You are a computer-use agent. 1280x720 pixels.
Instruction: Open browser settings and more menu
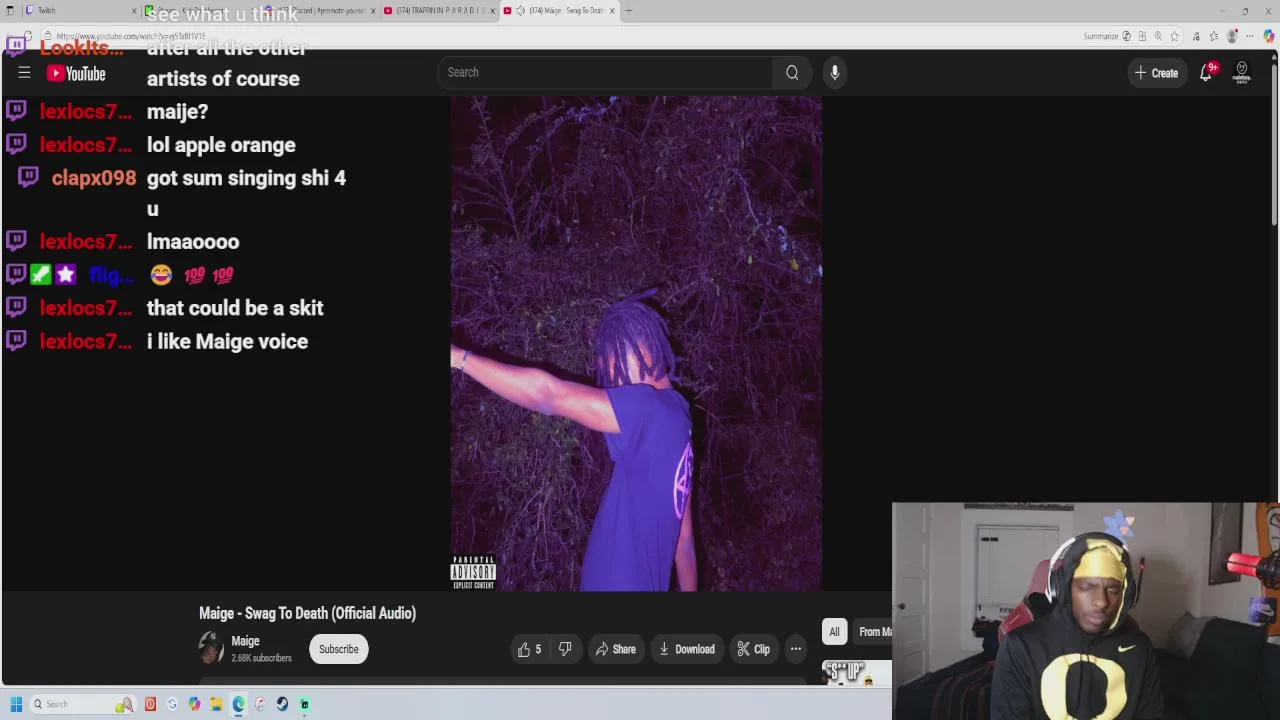(x=1250, y=36)
